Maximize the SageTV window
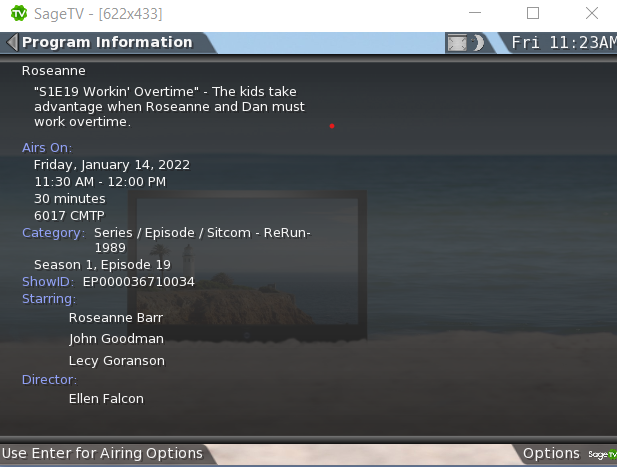This screenshot has width=617, height=467. [533, 13]
